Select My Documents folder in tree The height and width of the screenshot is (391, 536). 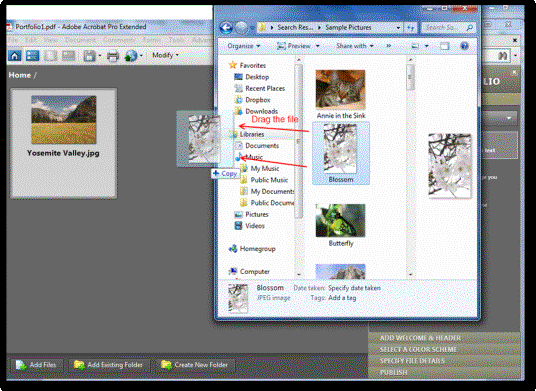click(272, 191)
